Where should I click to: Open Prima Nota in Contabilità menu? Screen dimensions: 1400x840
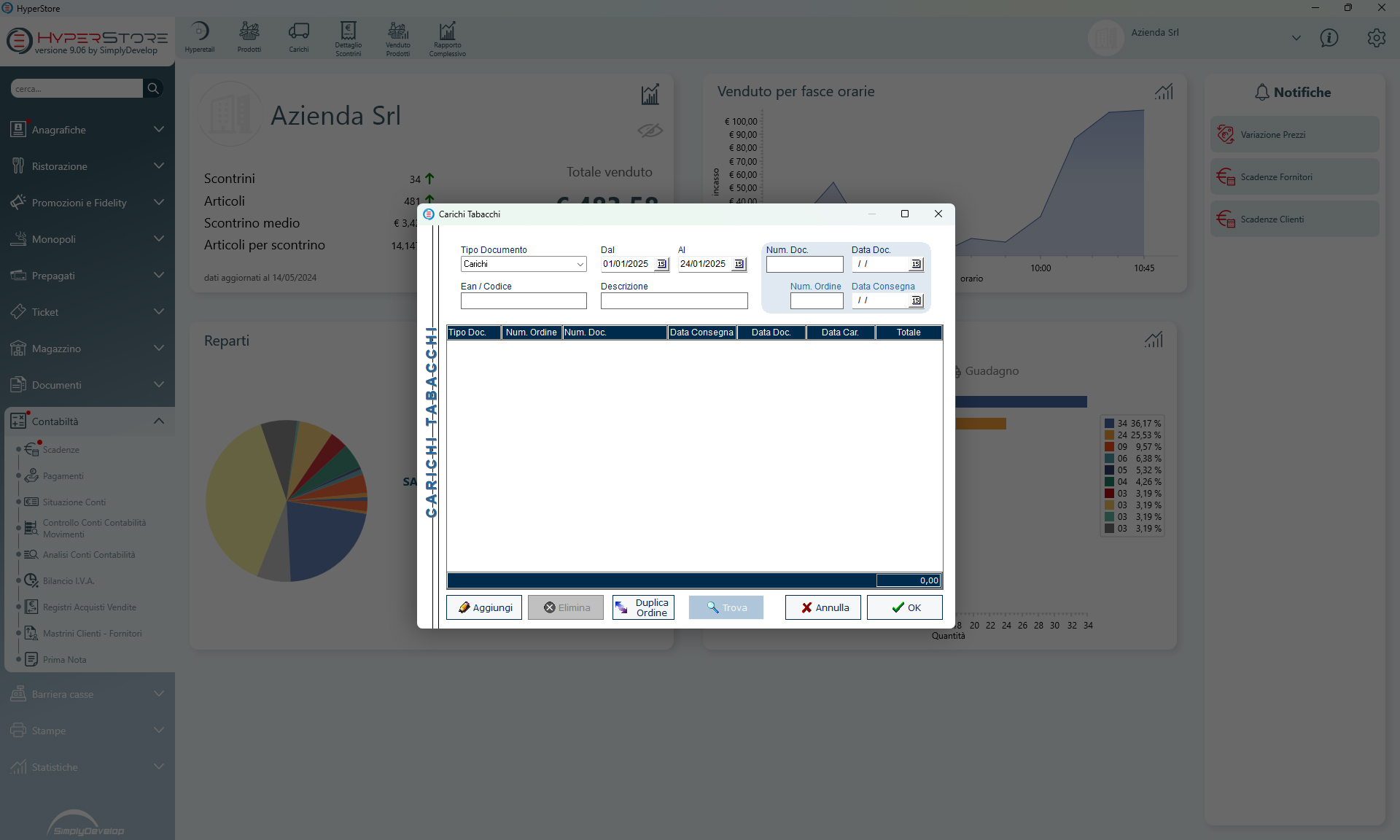pos(64,660)
